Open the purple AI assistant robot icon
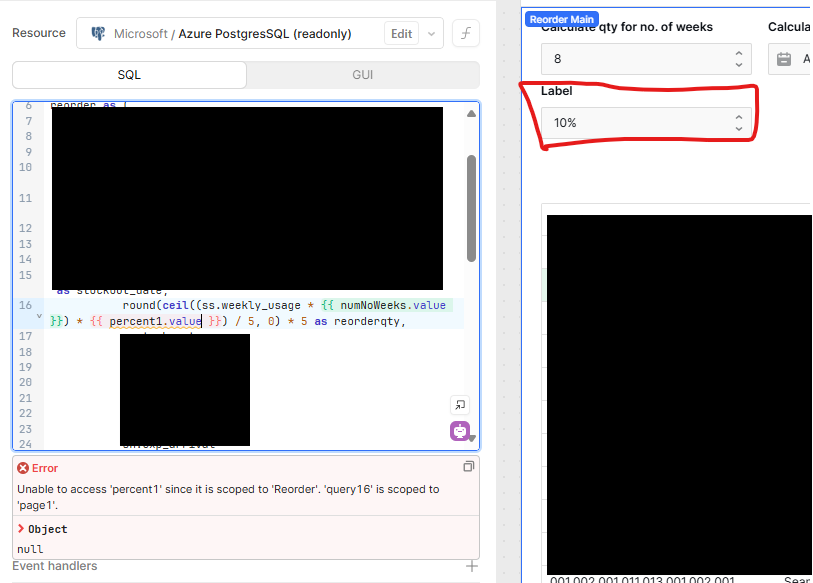This screenshot has height=583, width=813. (460, 431)
